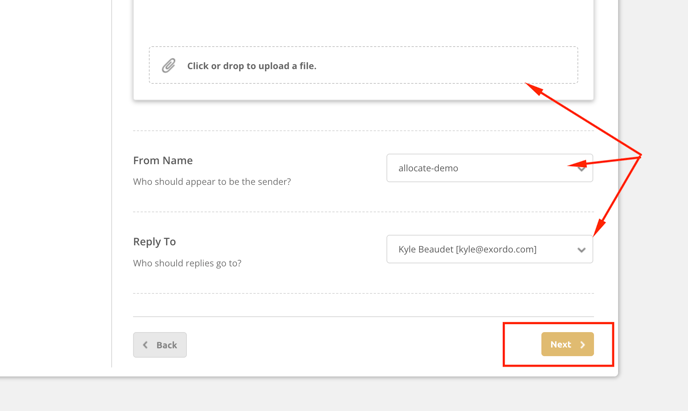This screenshot has height=411, width=688.
Task: Click the left chevron icon on Back
Action: pos(146,345)
